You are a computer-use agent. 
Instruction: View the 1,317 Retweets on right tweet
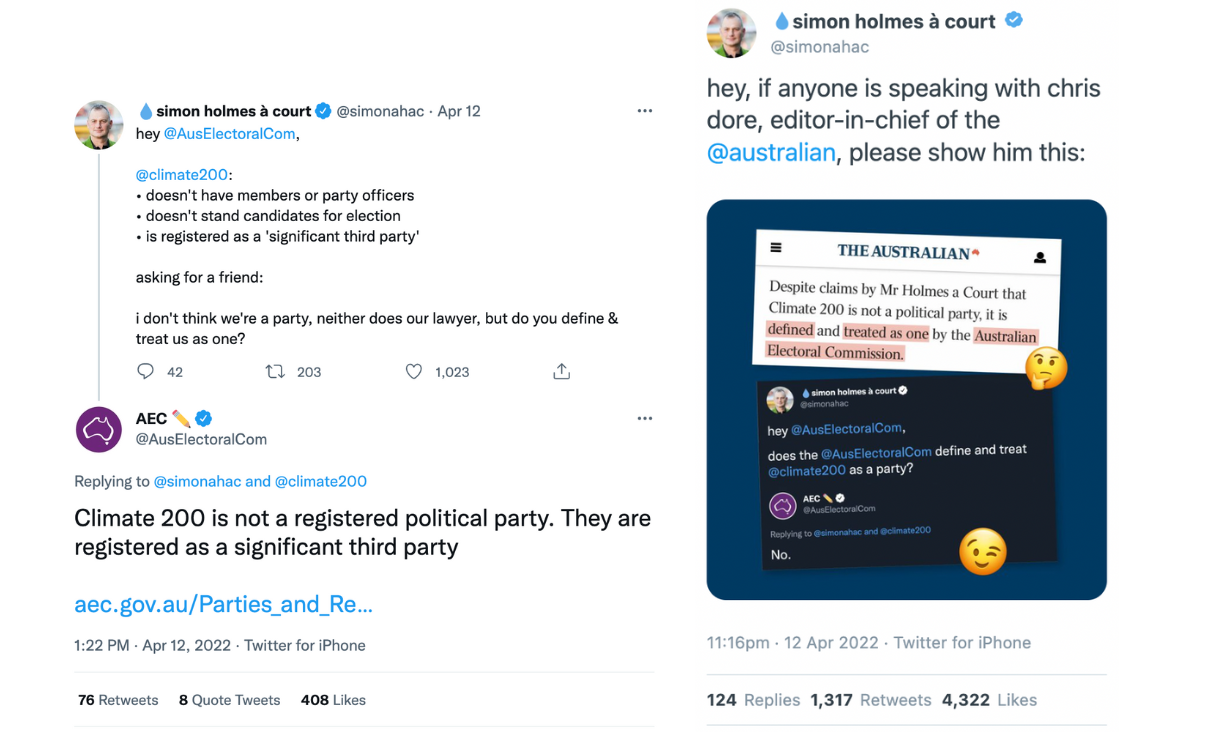(x=870, y=700)
